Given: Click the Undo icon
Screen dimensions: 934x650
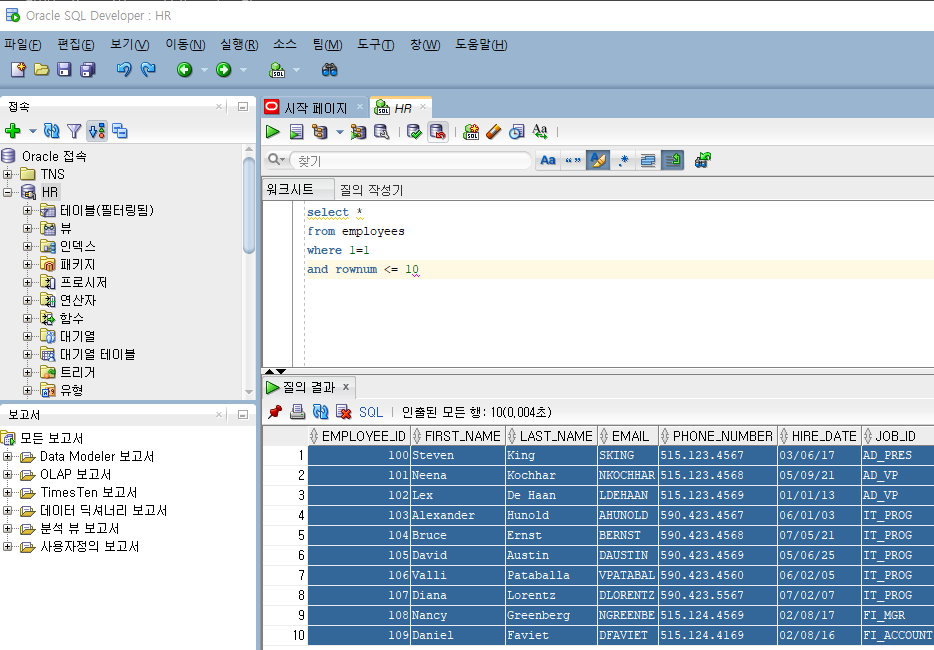Looking at the screenshot, I should click(124, 70).
